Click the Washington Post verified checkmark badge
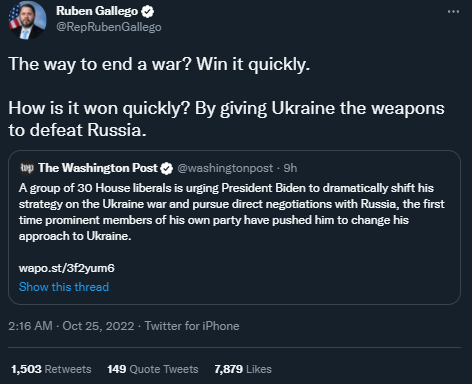 pyautogui.click(x=166, y=168)
